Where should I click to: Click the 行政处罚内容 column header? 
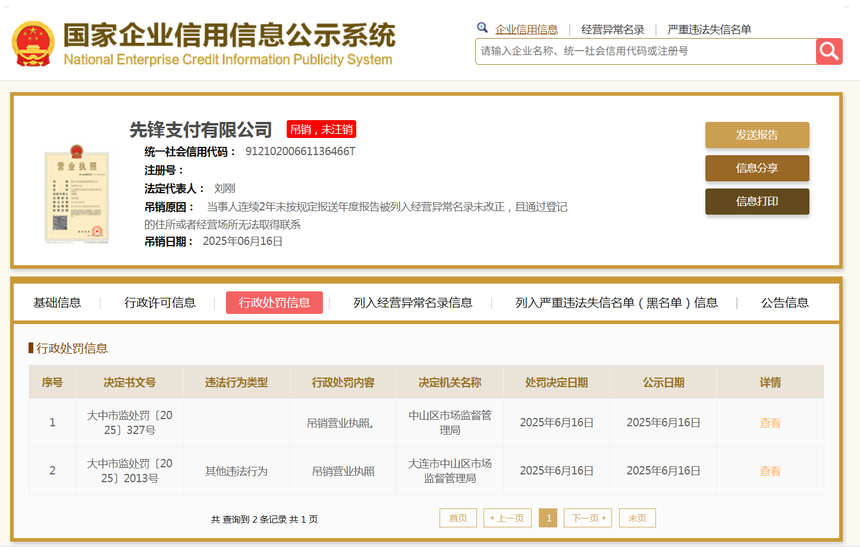(343, 382)
